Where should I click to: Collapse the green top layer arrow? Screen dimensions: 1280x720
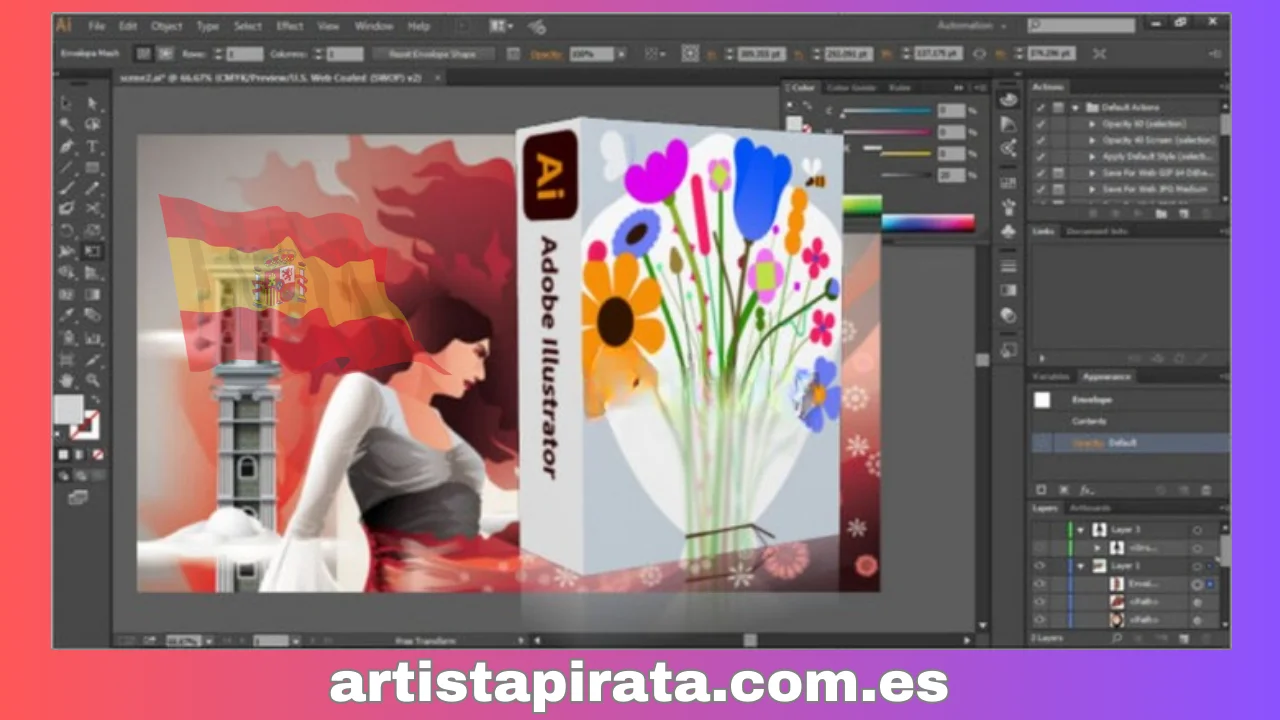tap(1081, 530)
